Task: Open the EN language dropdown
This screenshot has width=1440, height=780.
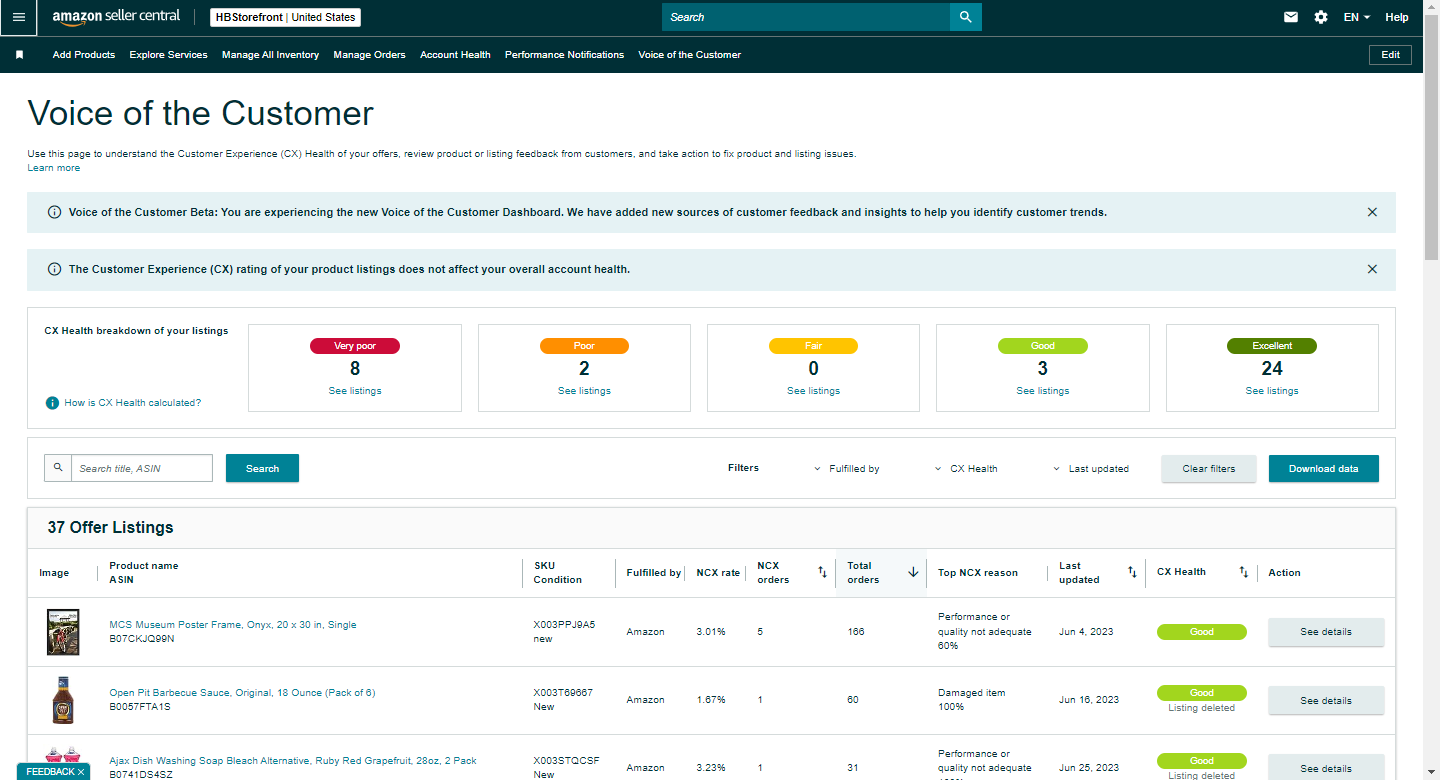Action: [x=1356, y=17]
